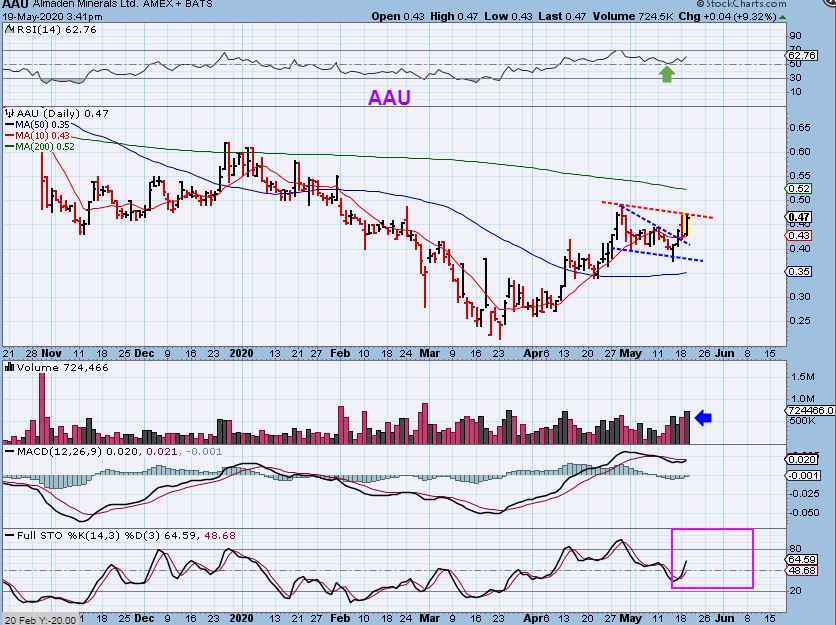This screenshot has width=836, height=625.
Task: Click the line icon beside MACD(12,26,9)
Action: click(x=10, y=451)
